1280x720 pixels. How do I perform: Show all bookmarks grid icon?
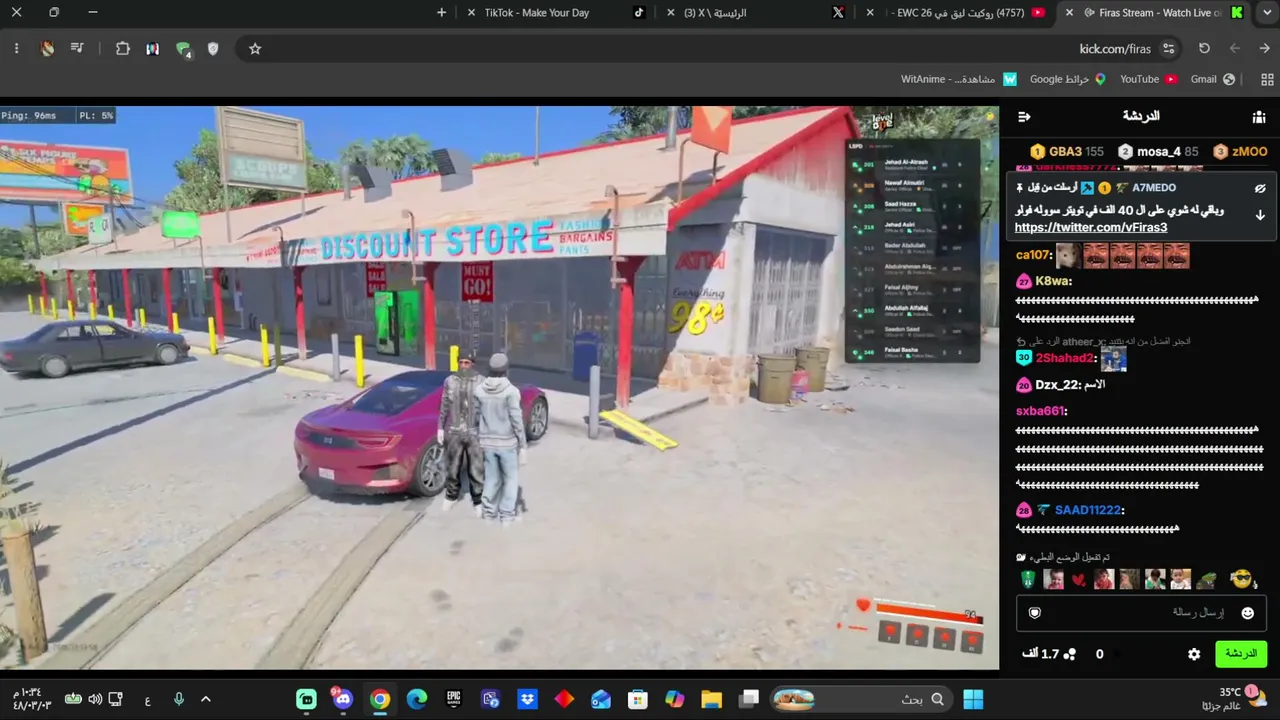tap(1268, 79)
